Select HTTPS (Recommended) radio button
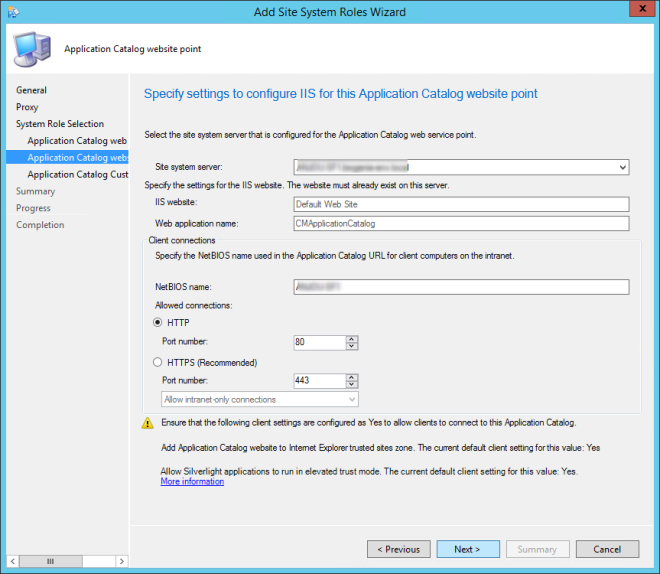 pos(157,362)
